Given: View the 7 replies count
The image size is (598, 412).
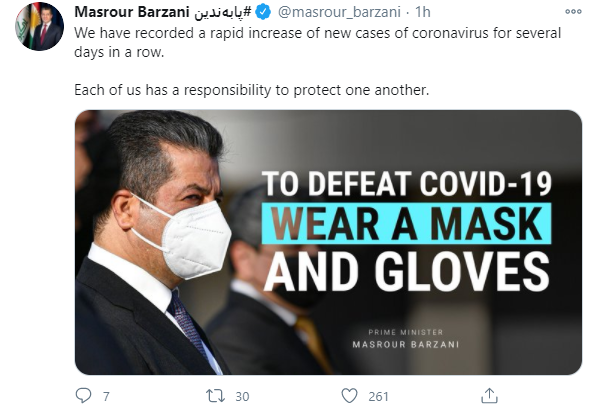Looking at the screenshot, I should click(106, 396).
